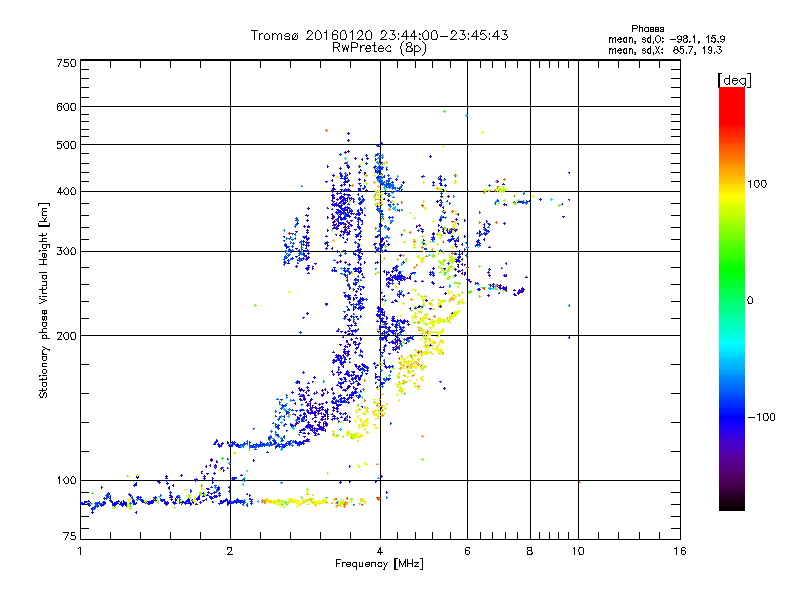Click the "Frequency [MHz]" axis label
The height and width of the screenshot is (600, 800).
pyautogui.click(x=379, y=564)
